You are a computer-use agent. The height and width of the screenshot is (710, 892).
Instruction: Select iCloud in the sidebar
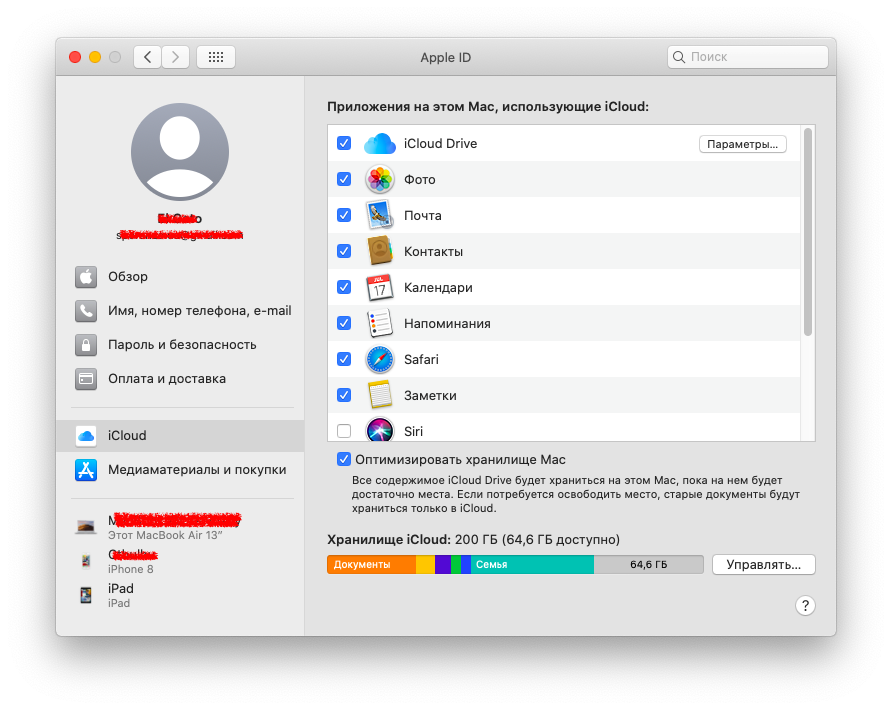(180, 436)
